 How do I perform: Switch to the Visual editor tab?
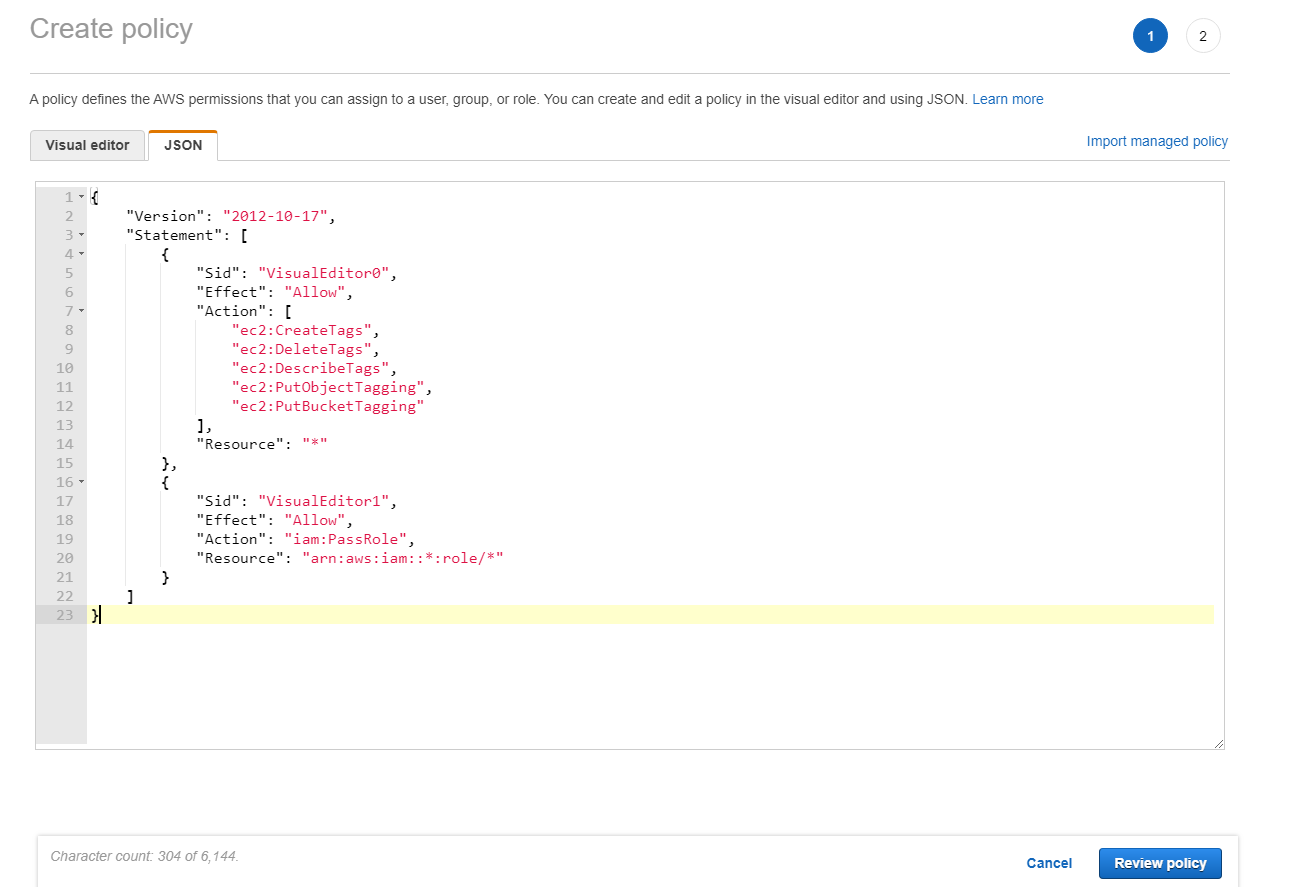coord(87,145)
